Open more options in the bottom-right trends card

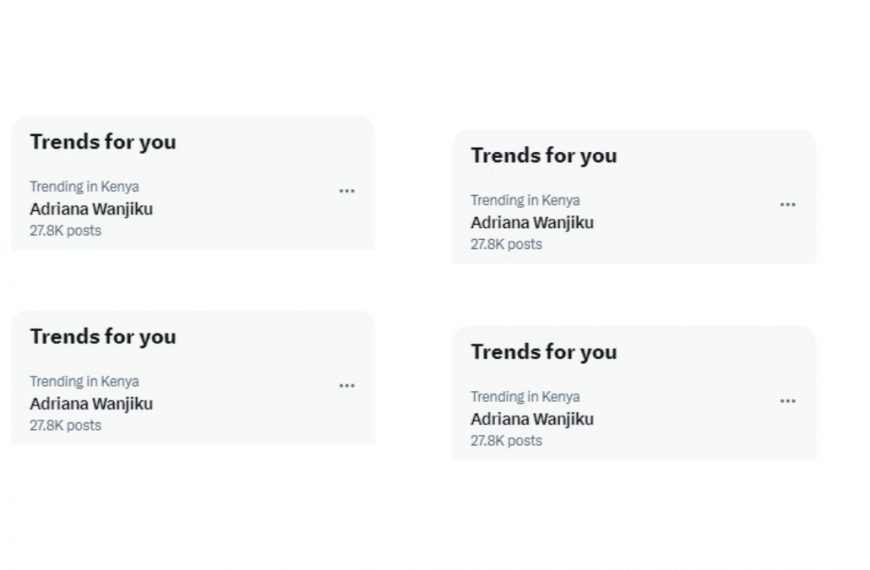(788, 401)
